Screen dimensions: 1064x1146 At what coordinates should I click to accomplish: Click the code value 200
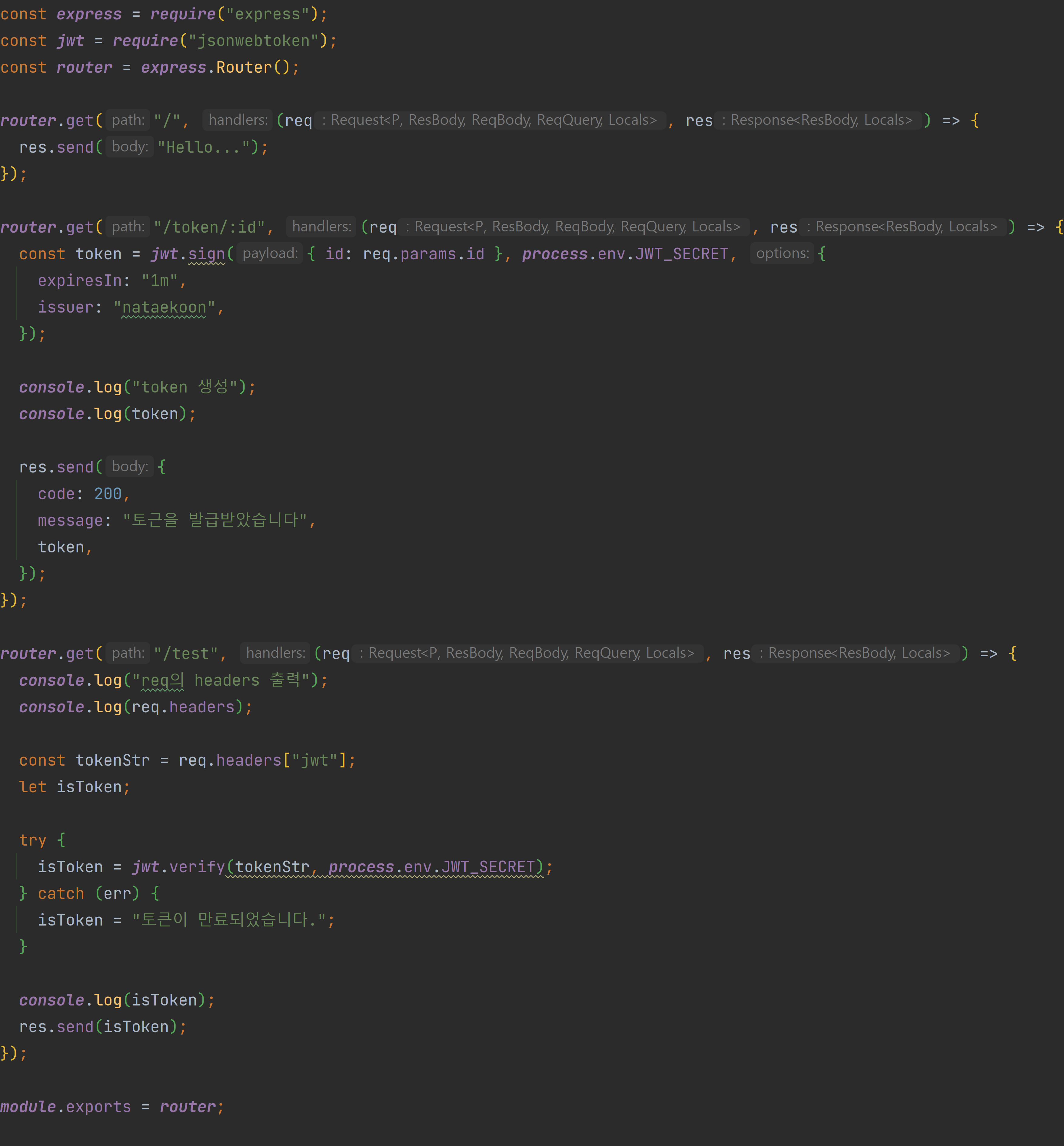pyautogui.click(x=108, y=494)
